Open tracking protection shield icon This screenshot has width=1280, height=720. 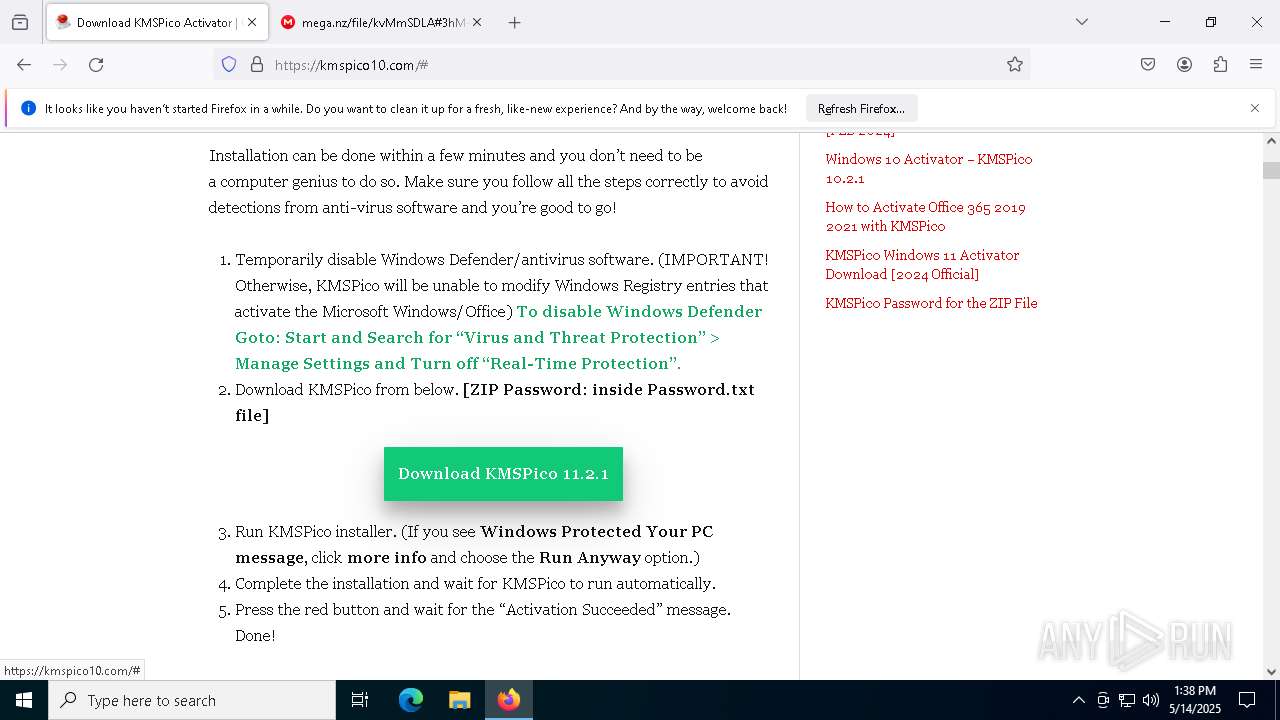pos(229,64)
